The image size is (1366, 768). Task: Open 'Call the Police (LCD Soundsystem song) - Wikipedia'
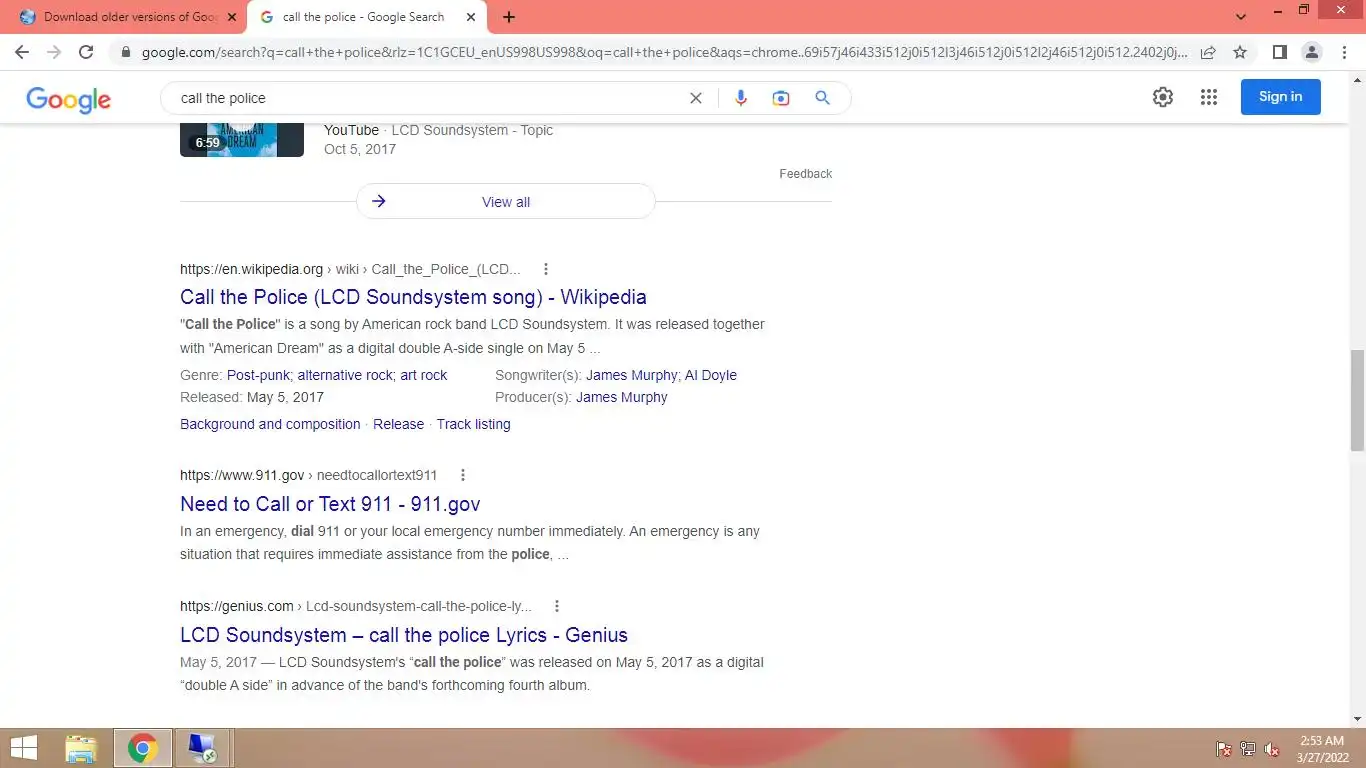413,297
